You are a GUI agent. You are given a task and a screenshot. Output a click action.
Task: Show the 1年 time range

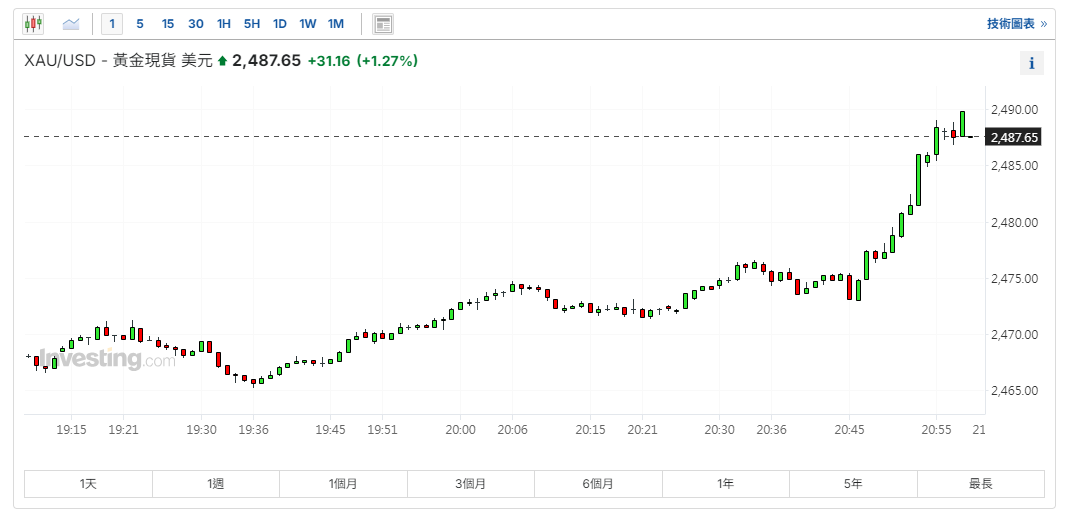click(x=725, y=484)
